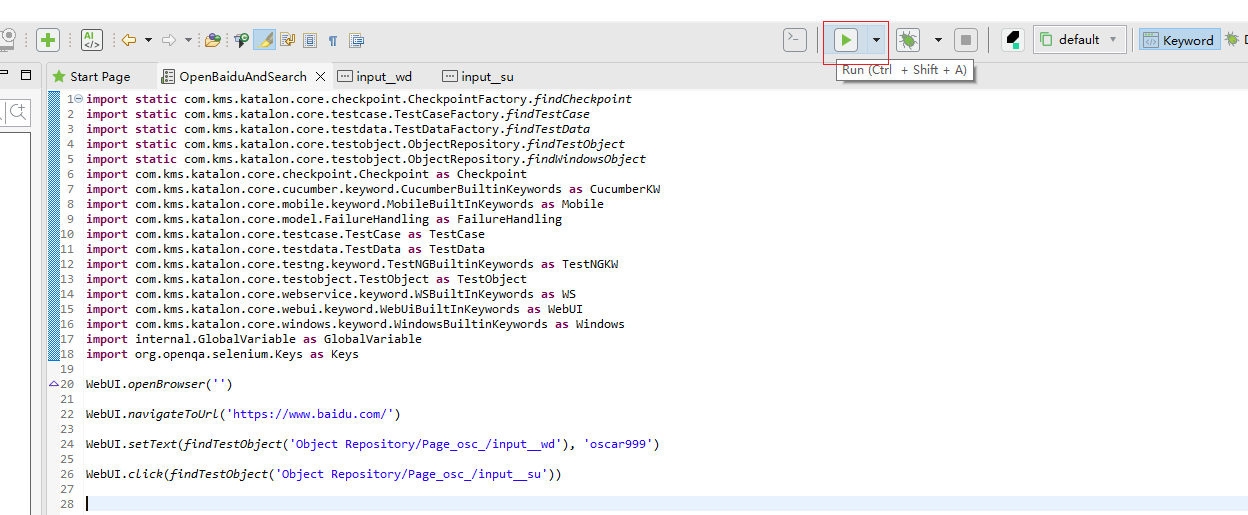The height and width of the screenshot is (515, 1248).
Task: Click the WebUI.openBrowser line of code
Action: coord(159,384)
